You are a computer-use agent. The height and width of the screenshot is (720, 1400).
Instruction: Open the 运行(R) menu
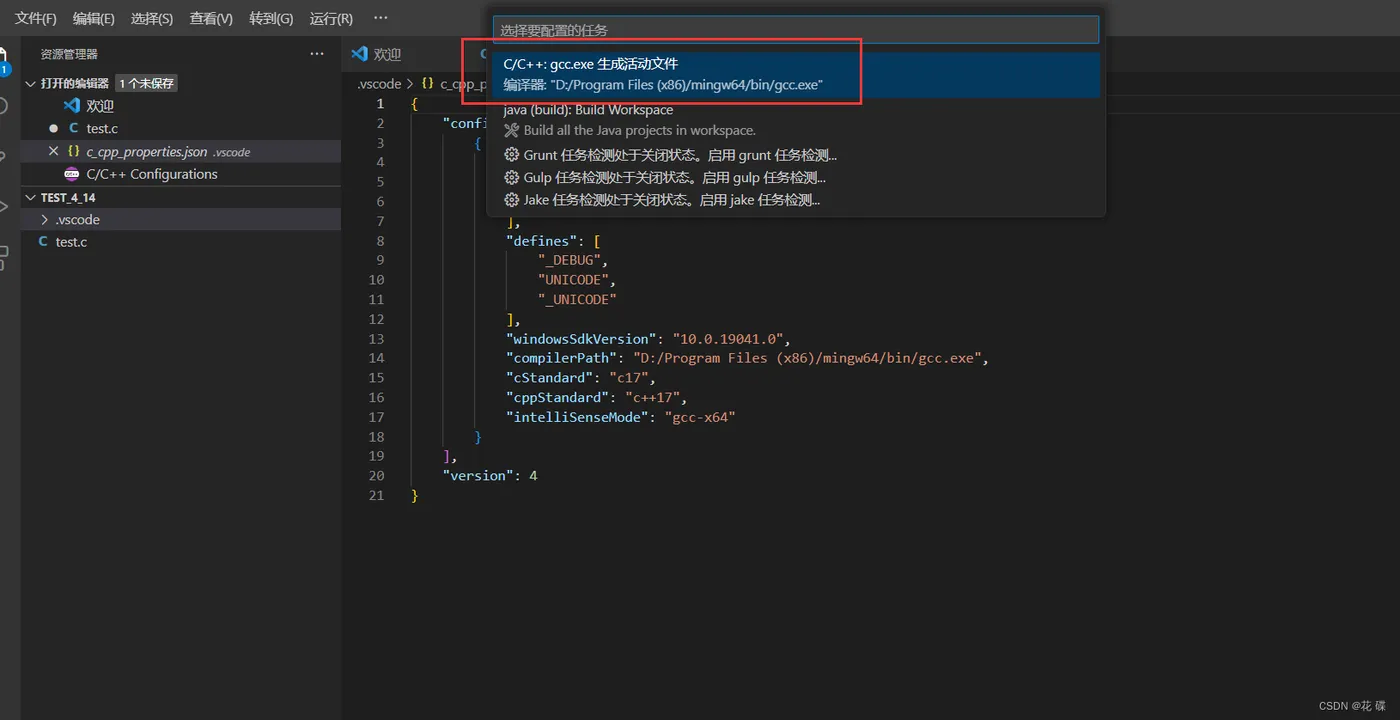[x=331, y=18]
